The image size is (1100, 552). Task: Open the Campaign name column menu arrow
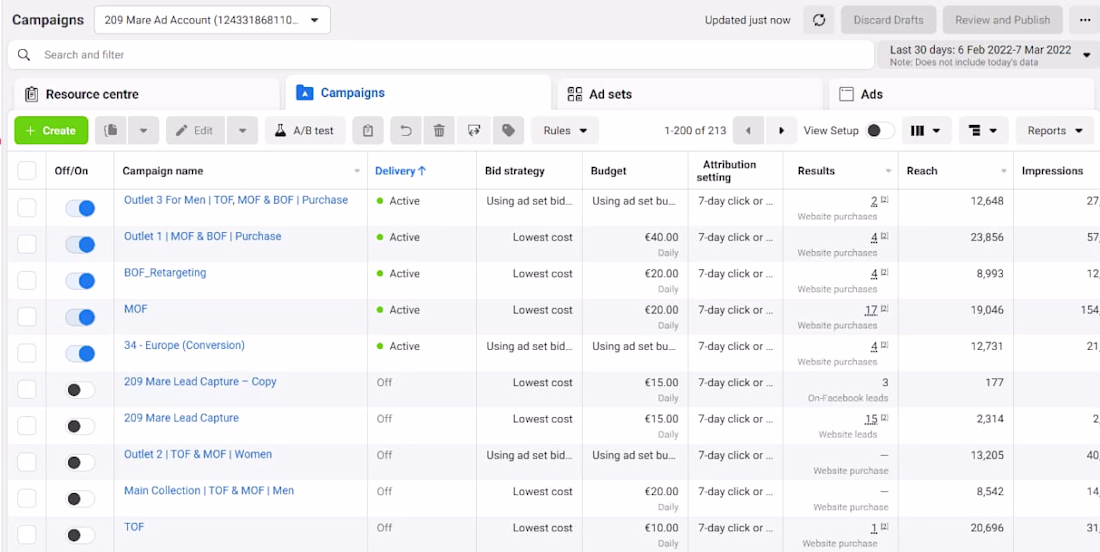coord(357,171)
